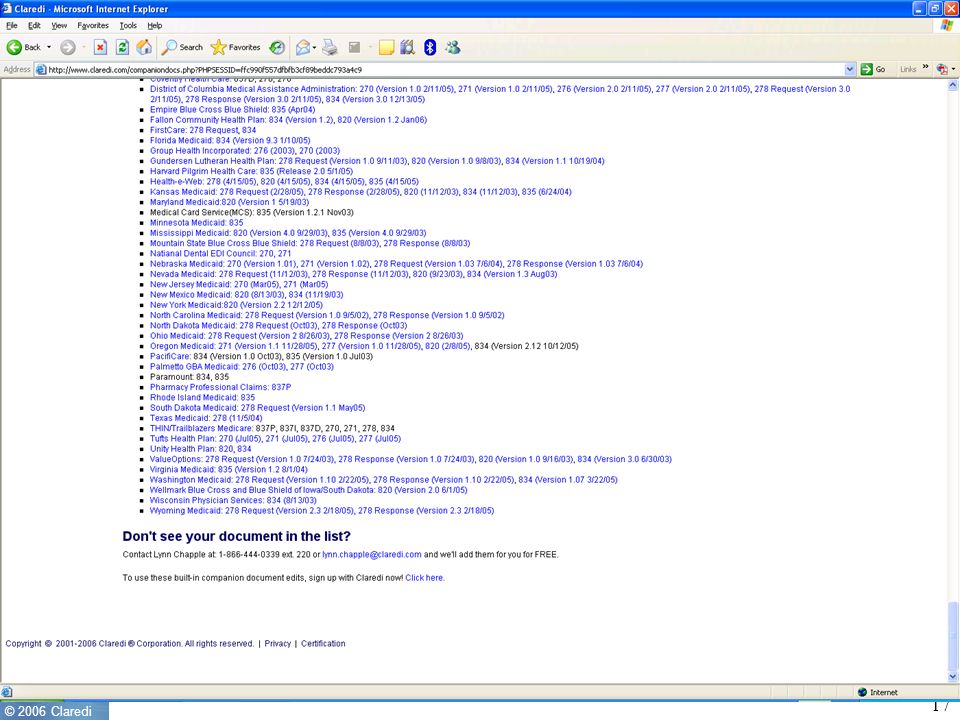Print the page with the printer icon
The image size is (960, 720).
click(x=330, y=47)
